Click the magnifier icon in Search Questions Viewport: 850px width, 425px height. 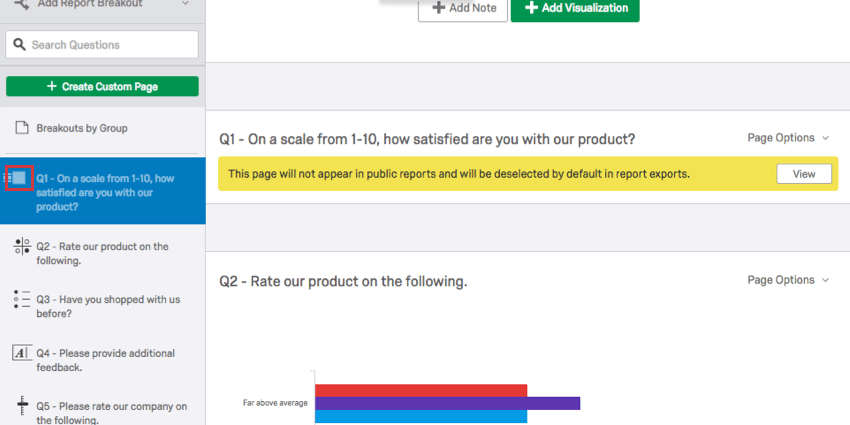(20, 45)
